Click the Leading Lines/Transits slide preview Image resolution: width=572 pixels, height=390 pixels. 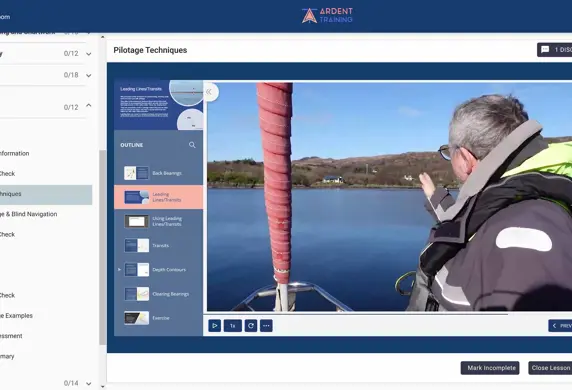pos(158,105)
